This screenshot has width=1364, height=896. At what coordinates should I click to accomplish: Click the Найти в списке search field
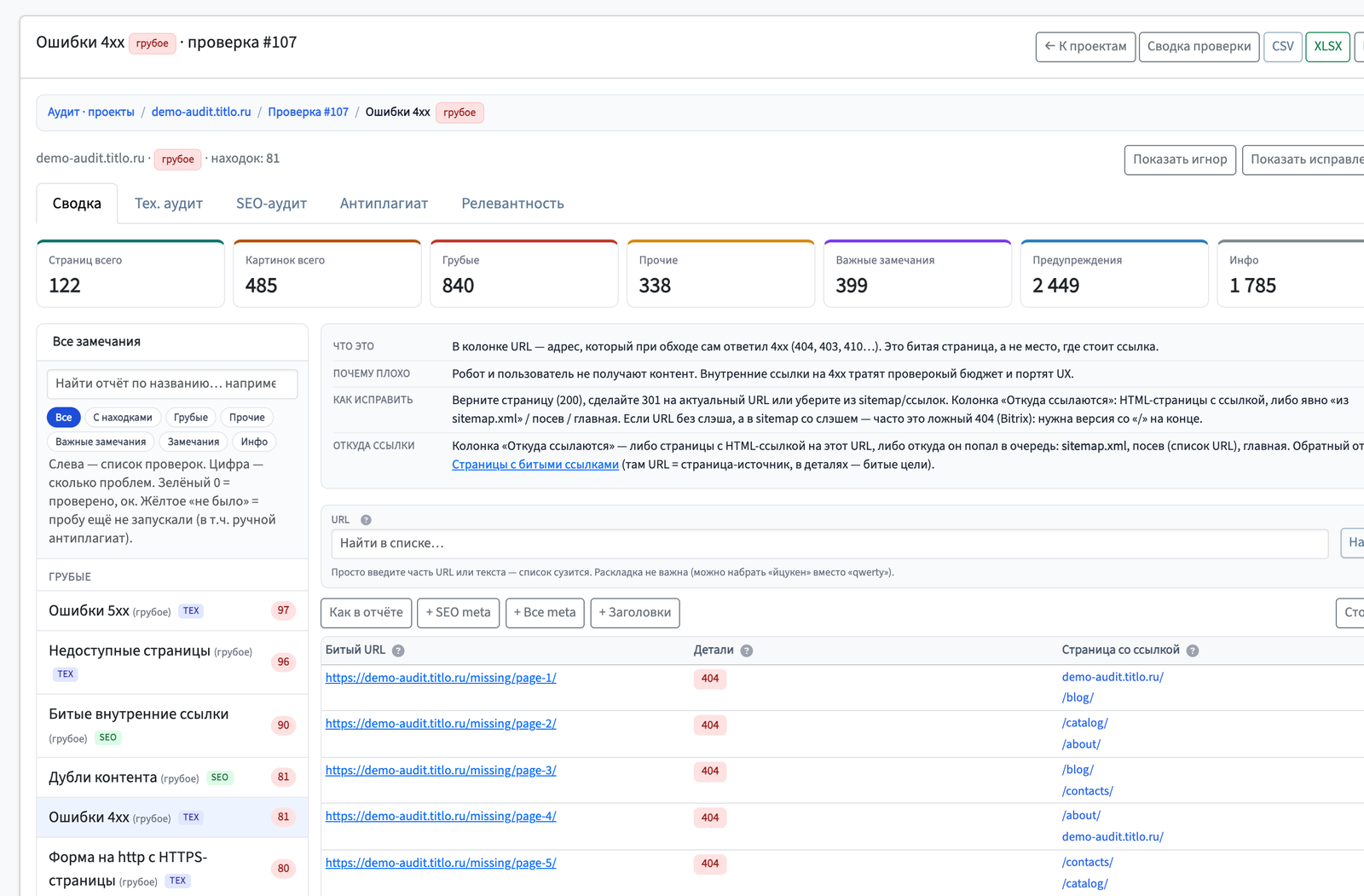point(829,543)
